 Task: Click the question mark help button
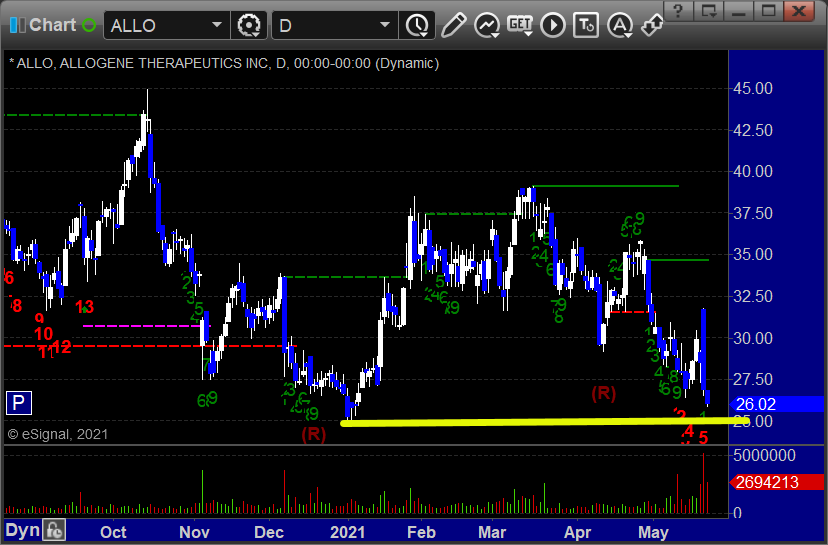pyautogui.click(x=678, y=11)
